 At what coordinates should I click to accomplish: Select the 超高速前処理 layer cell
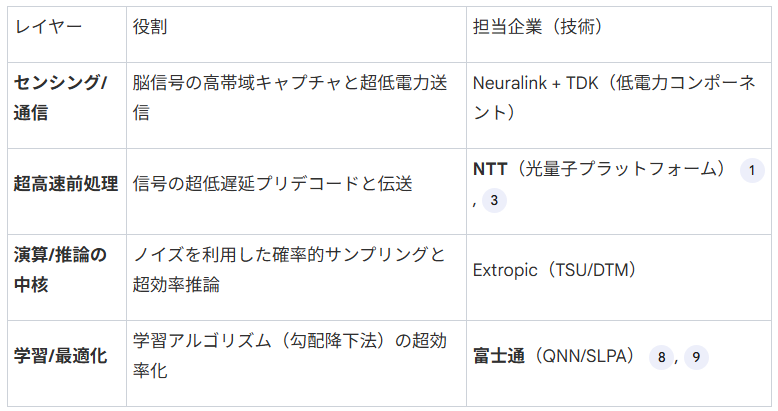(x=66, y=184)
